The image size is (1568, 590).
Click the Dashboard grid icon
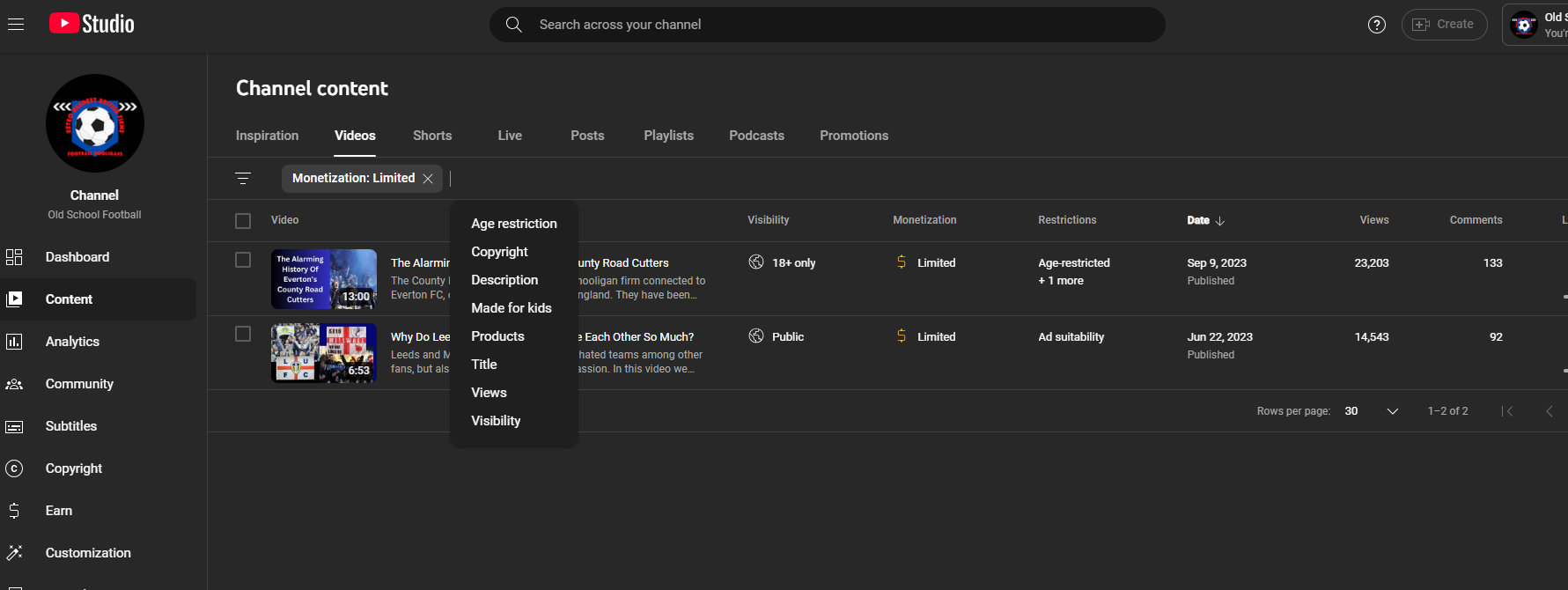(14, 257)
